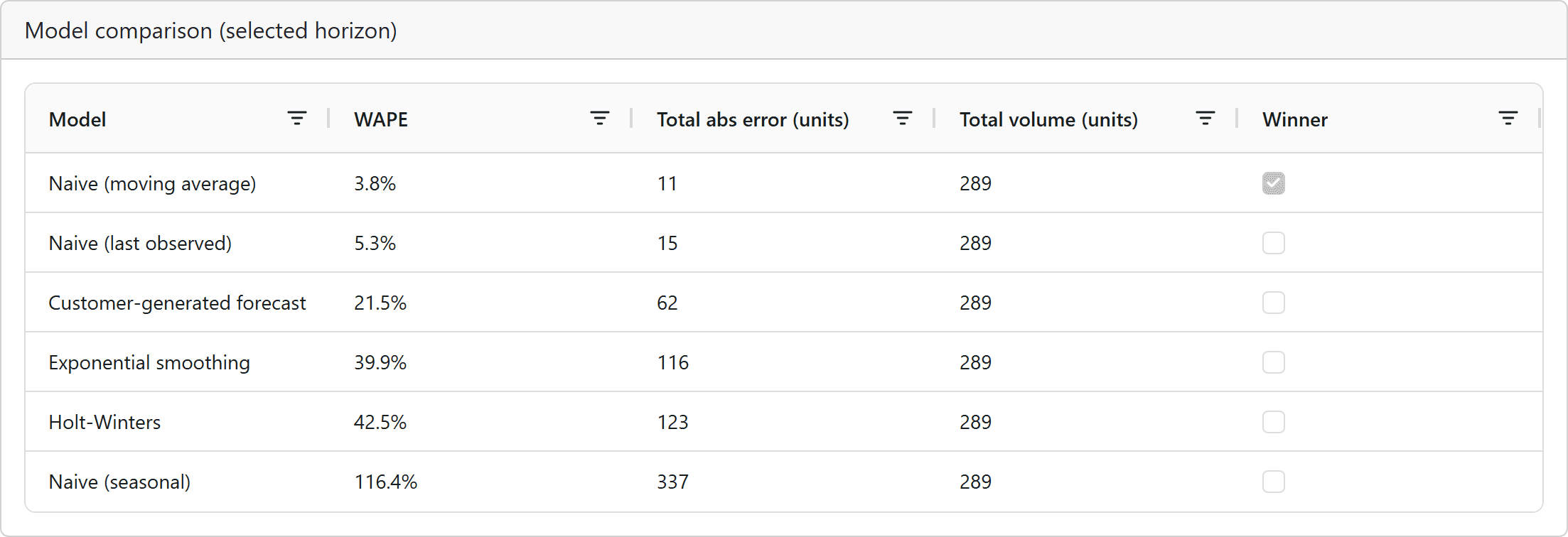
Task: Check Winner box for Holt-Winters row
Action: [1274, 422]
